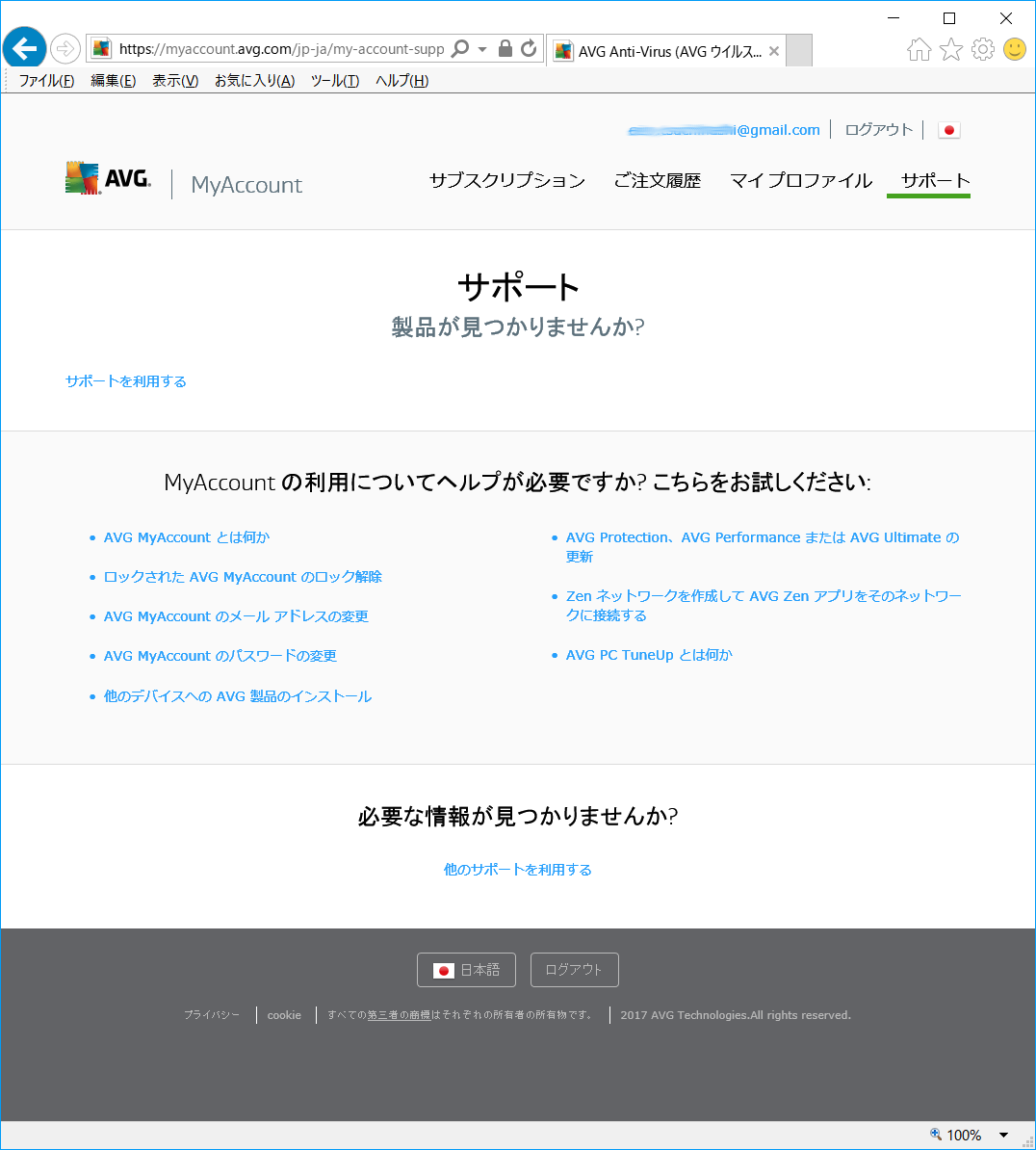This screenshot has height=1150, width=1036.
Task: Open a new blank browser tab
Action: tap(798, 51)
